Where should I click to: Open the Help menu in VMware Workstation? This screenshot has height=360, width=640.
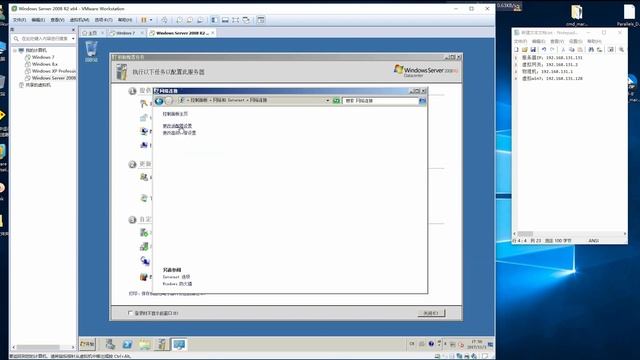tap(125, 20)
